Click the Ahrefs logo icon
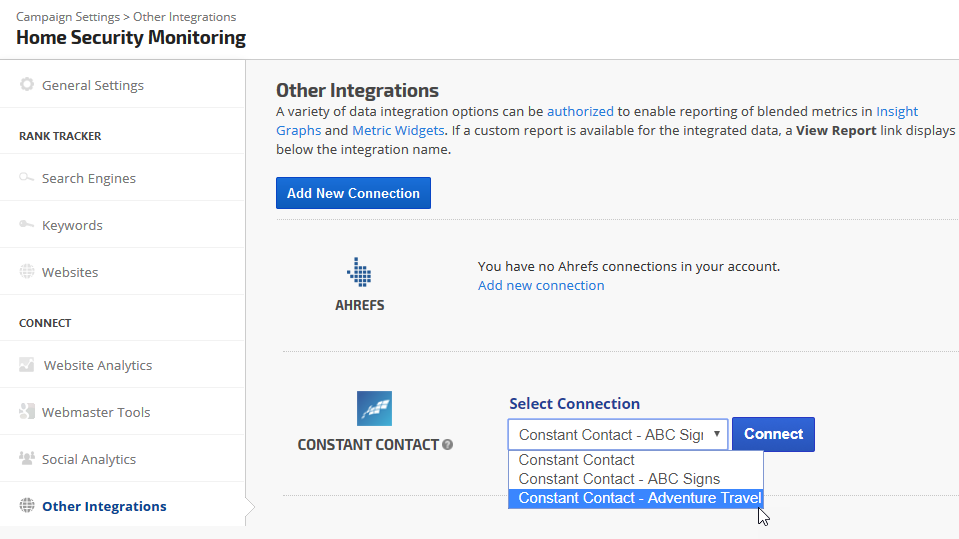 click(359, 273)
